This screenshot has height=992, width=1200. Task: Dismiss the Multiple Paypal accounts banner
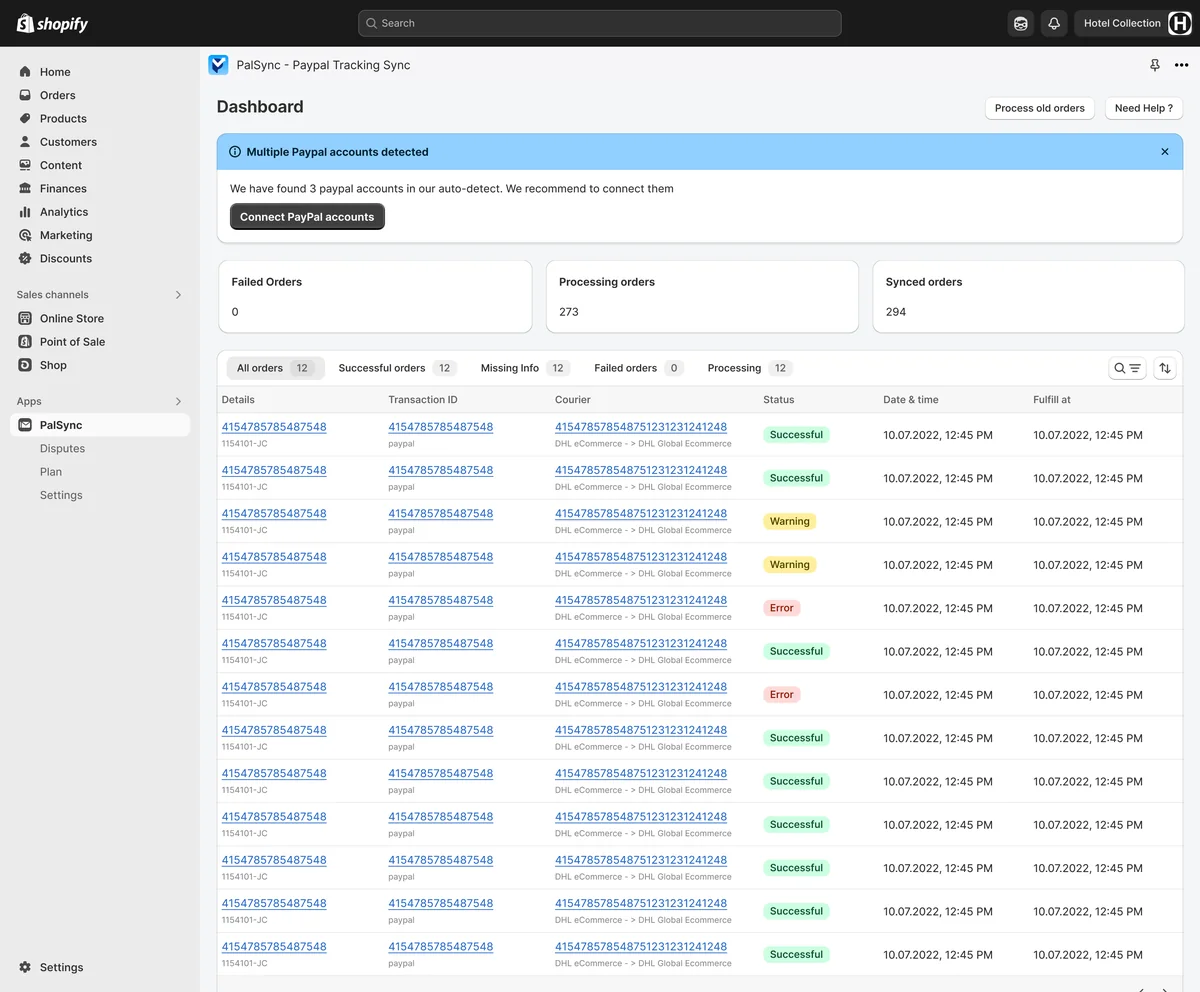pyautogui.click(x=1165, y=152)
